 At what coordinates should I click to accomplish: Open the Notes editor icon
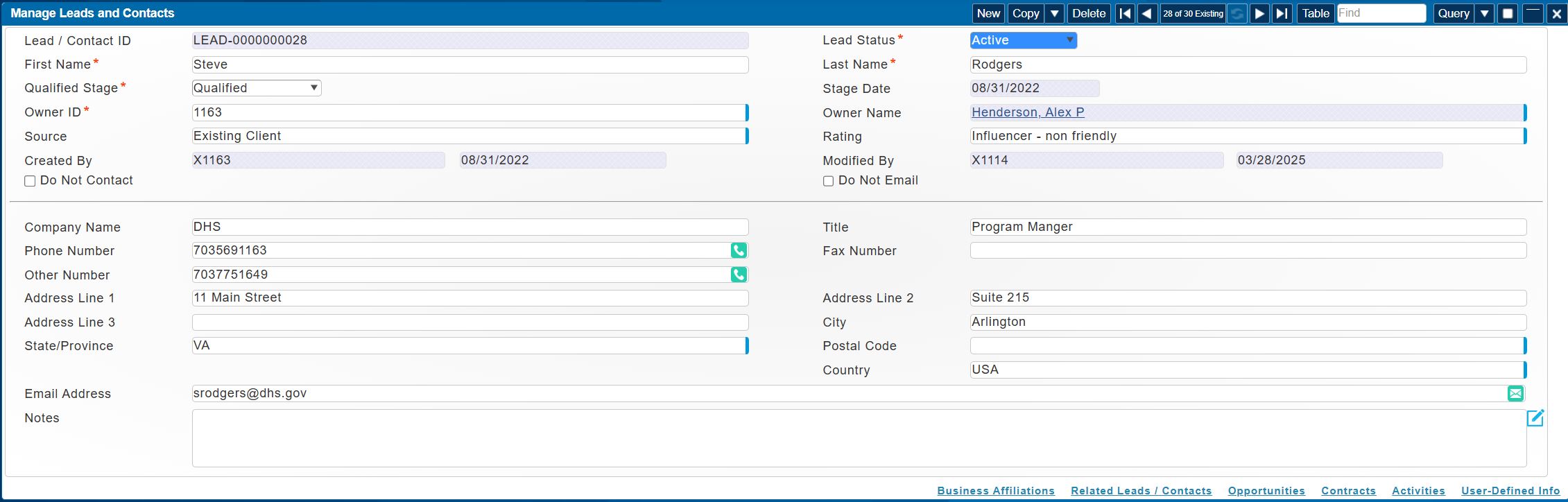1535,418
